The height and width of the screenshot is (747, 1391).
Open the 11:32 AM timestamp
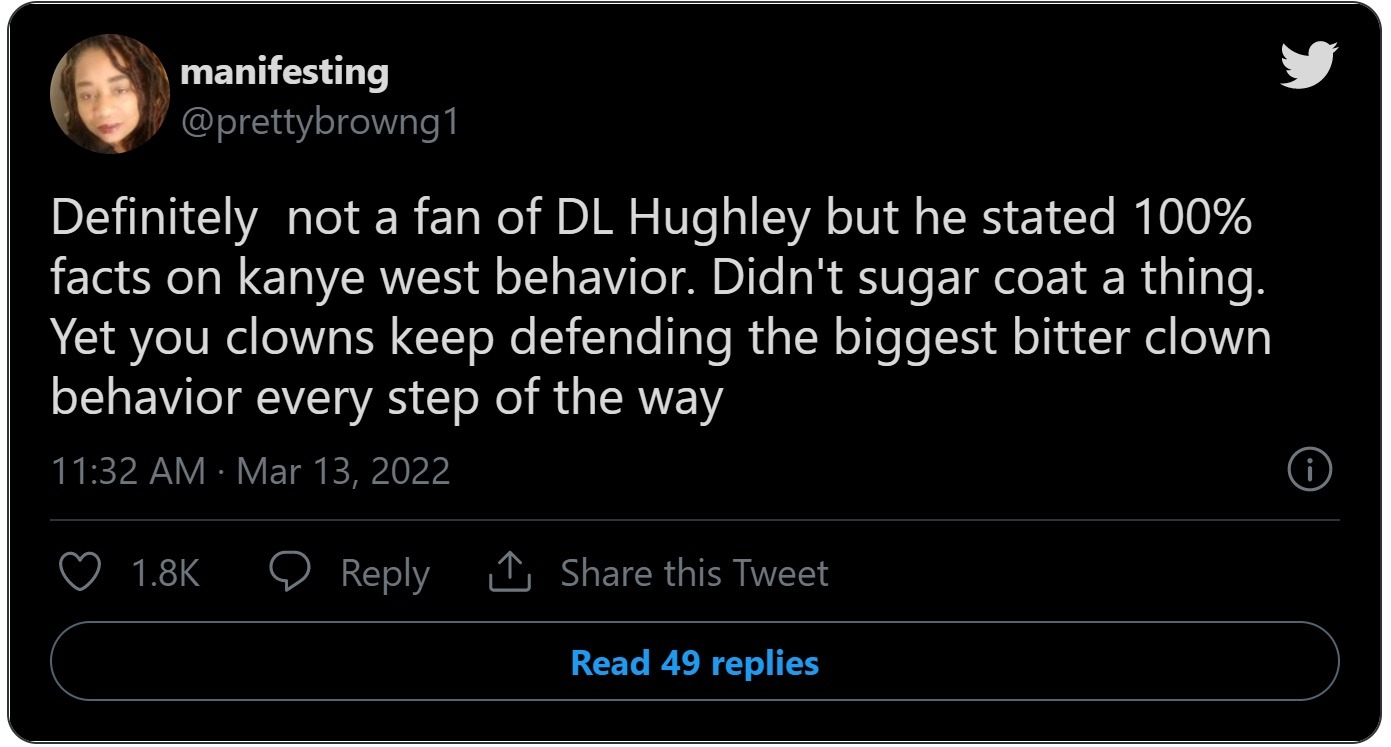tap(128, 470)
